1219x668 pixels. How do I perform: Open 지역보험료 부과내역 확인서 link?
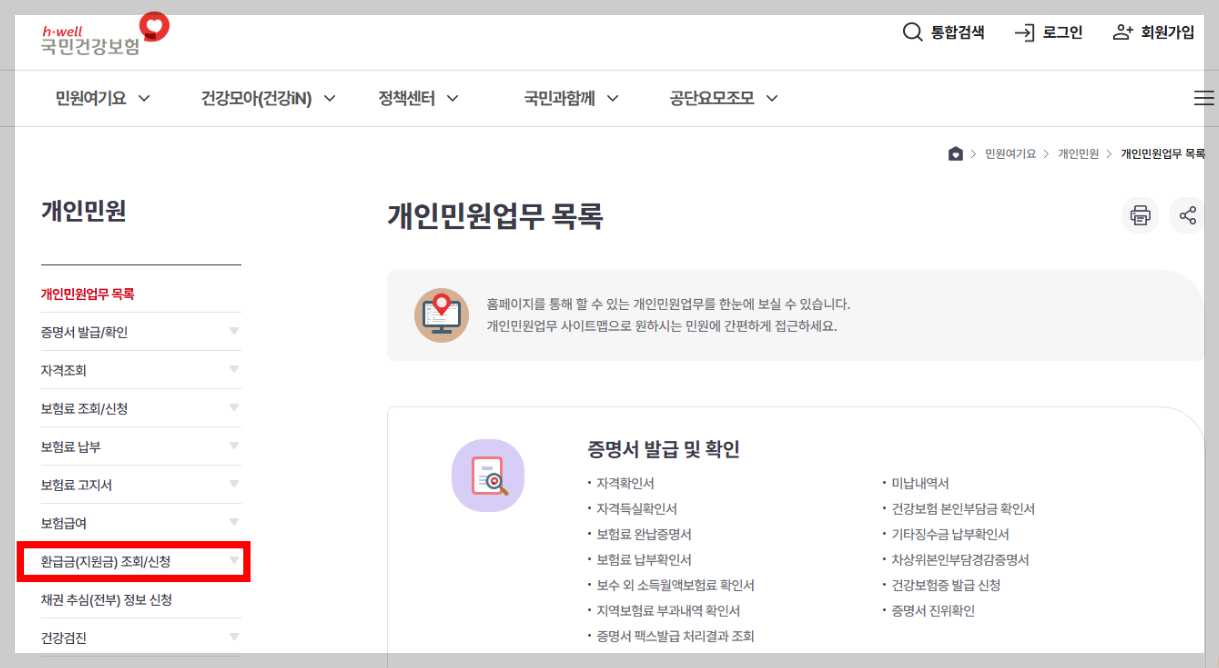click(x=668, y=611)
